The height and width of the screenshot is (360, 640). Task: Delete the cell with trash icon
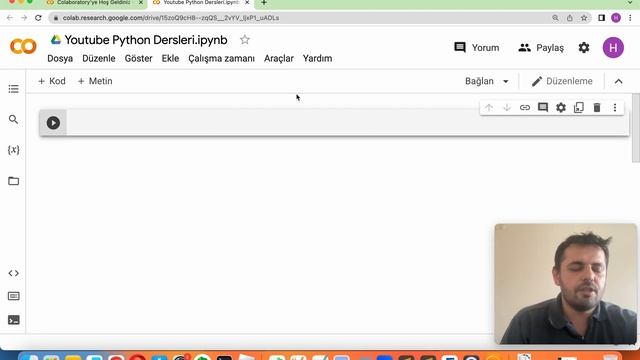click(x=597, y=107)
